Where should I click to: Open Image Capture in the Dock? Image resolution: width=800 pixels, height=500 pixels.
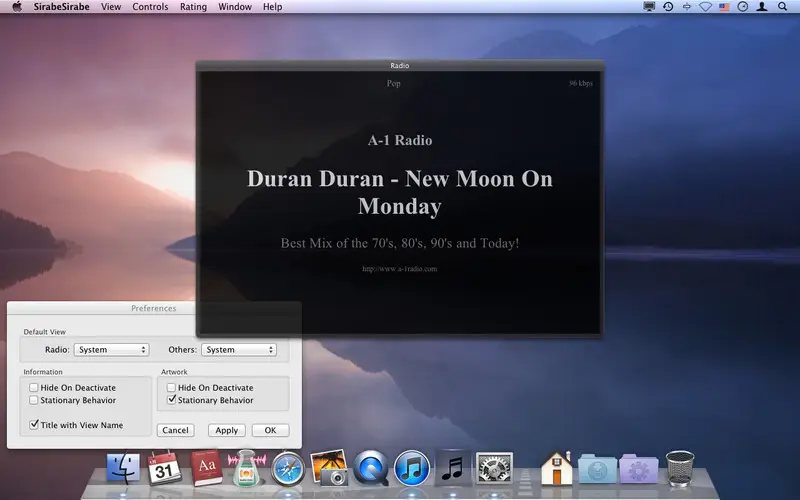[x=330, y=467]
